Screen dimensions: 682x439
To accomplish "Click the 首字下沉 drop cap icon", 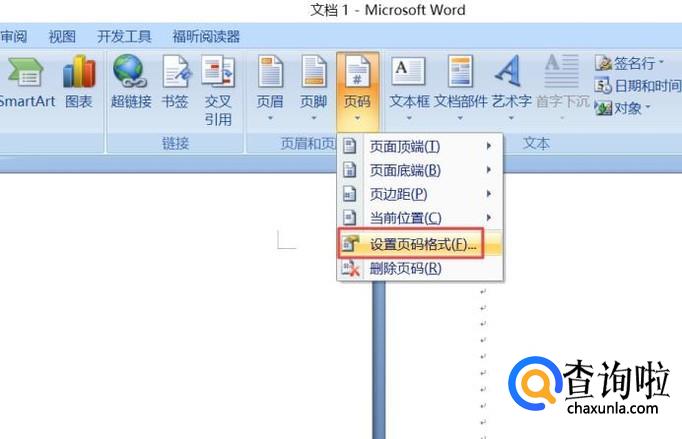I will tap(562, 71).
